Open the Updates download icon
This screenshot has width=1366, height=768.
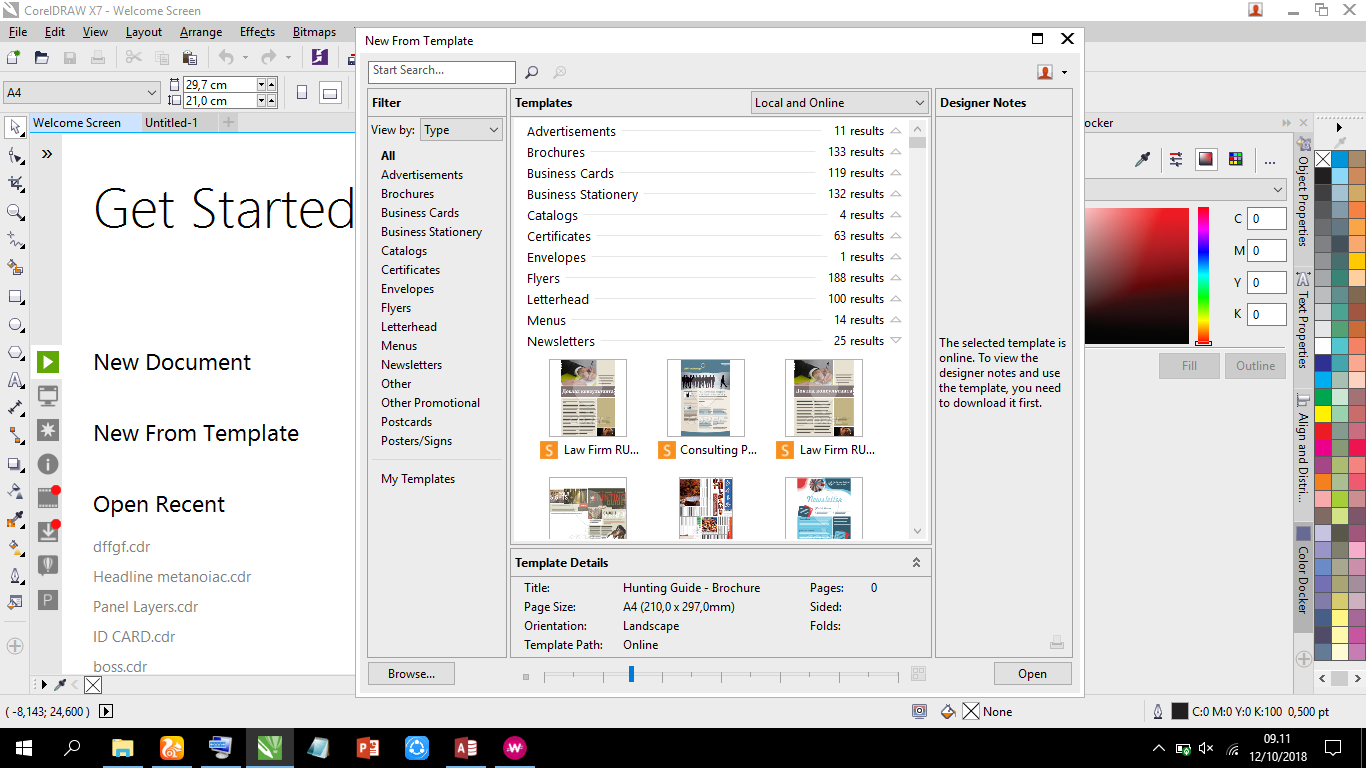[48, 532]
